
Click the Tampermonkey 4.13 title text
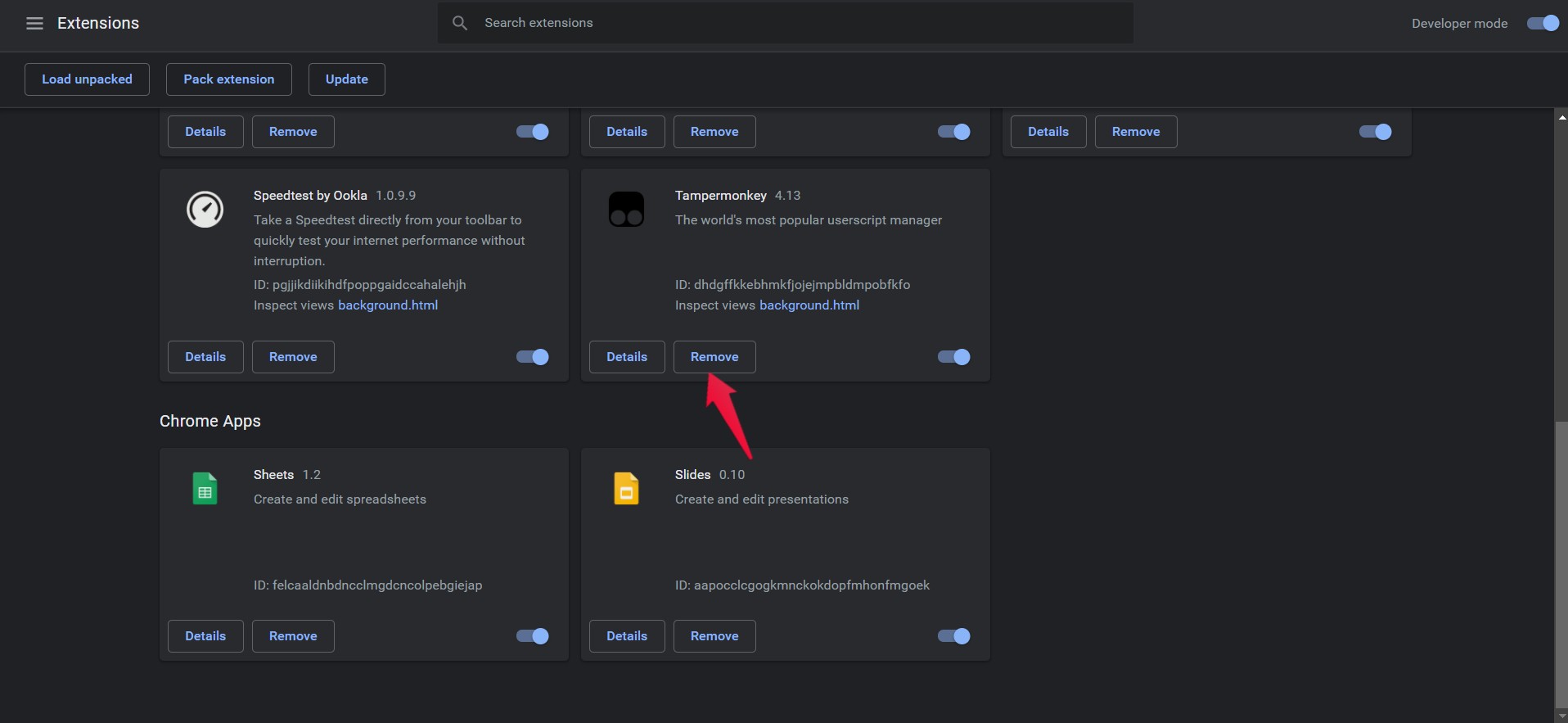(737, 196)
